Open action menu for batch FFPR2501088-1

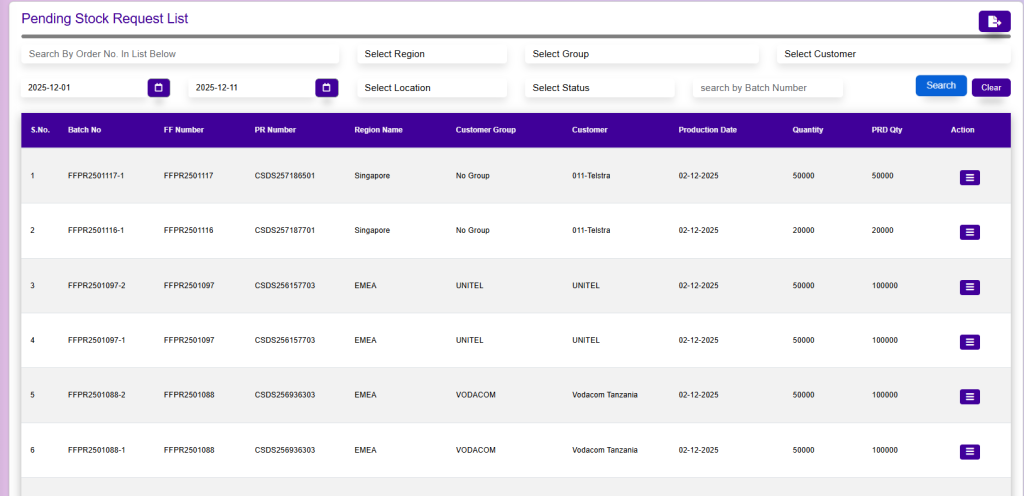click(969, 451)
